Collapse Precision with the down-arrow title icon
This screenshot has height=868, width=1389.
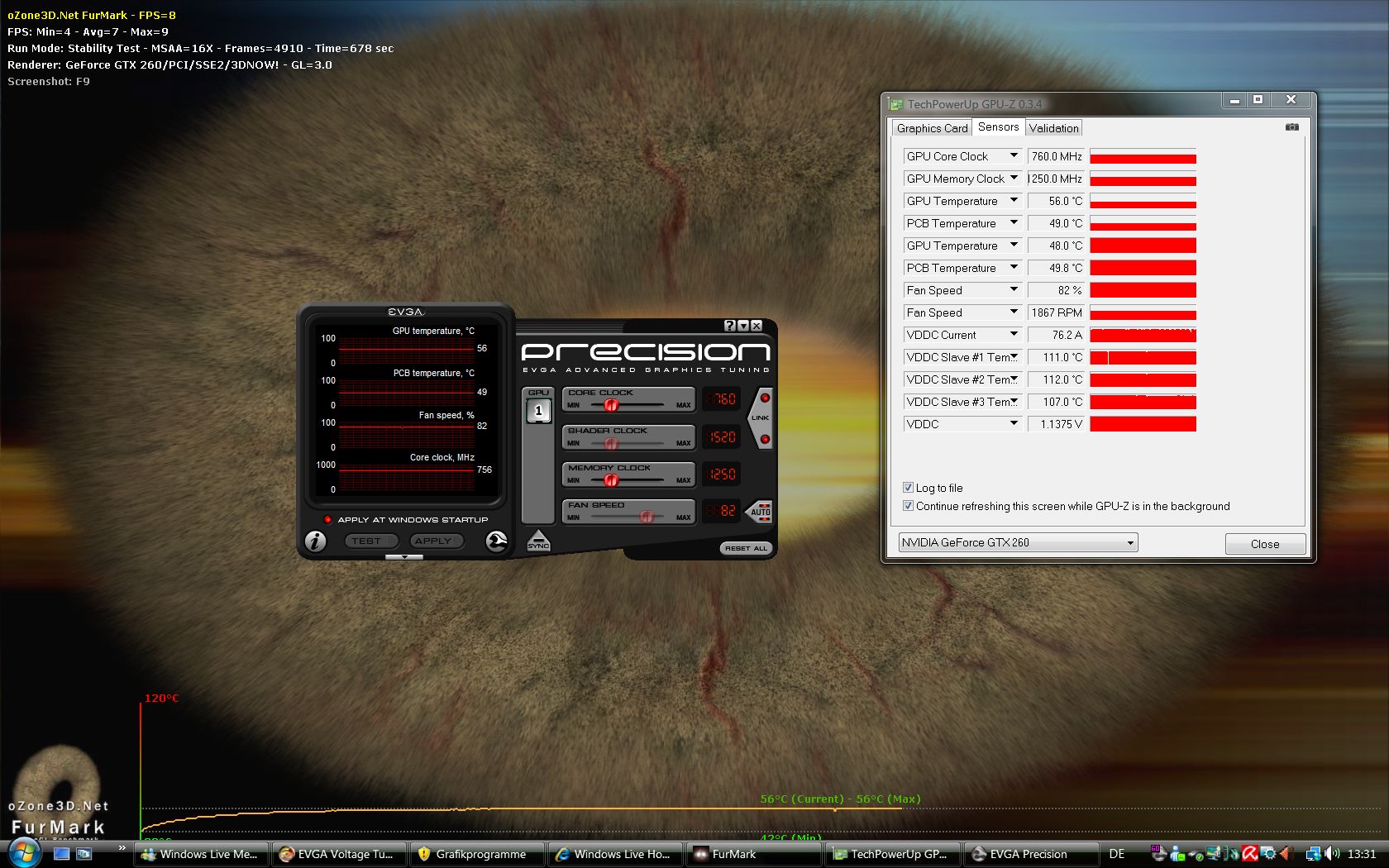click(x=742, y=326)
